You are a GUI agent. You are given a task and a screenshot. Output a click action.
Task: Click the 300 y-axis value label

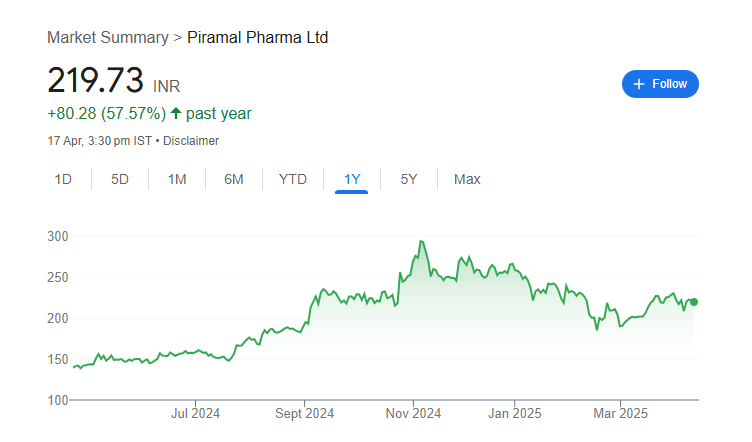[58, 236]
